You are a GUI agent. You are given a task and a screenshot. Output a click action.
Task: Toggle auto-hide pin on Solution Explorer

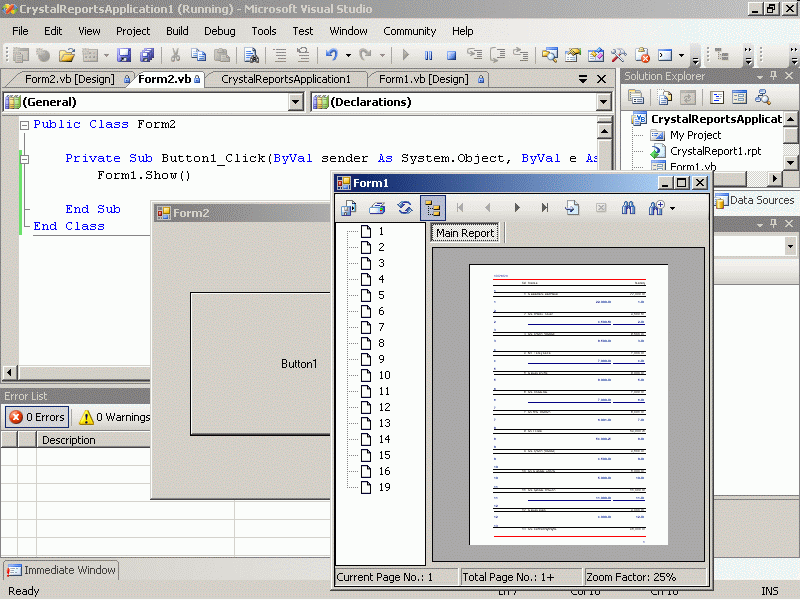pos(774,76)
